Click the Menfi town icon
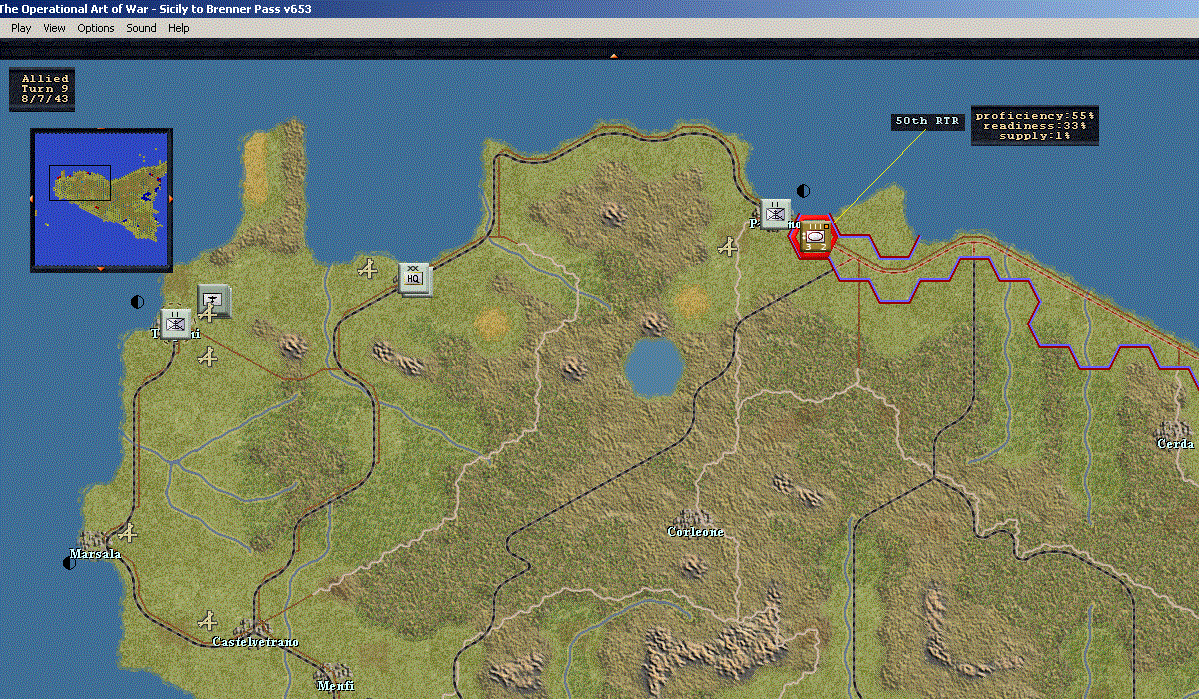 [x=333, y=671]
